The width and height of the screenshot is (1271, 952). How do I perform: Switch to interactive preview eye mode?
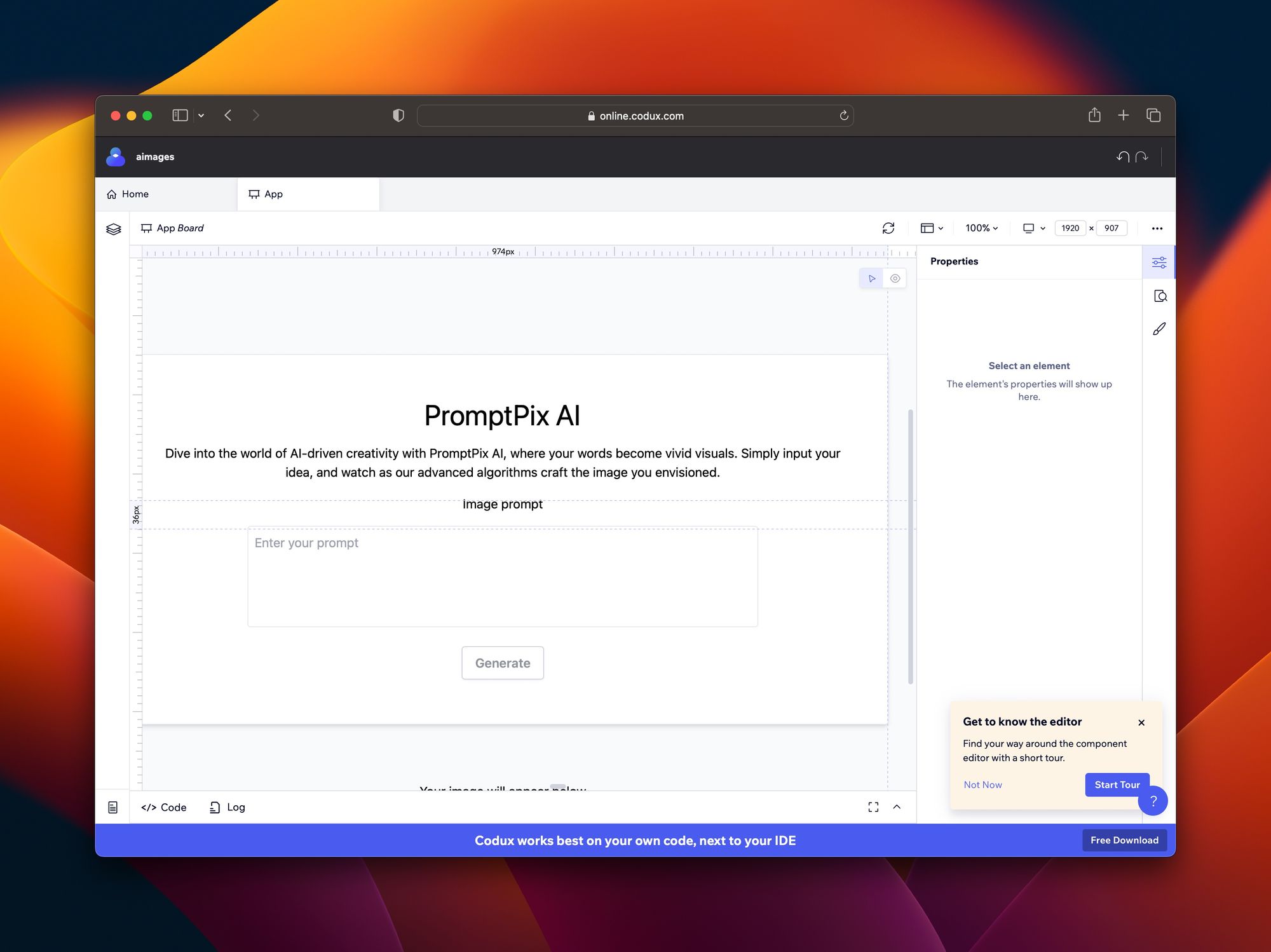point(895,278)
